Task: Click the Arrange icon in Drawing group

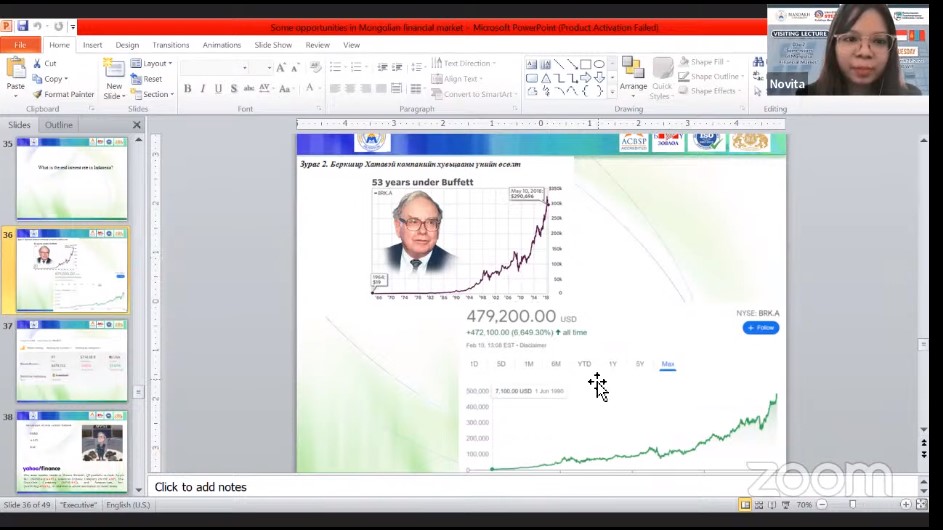Action: click(633, 68)
